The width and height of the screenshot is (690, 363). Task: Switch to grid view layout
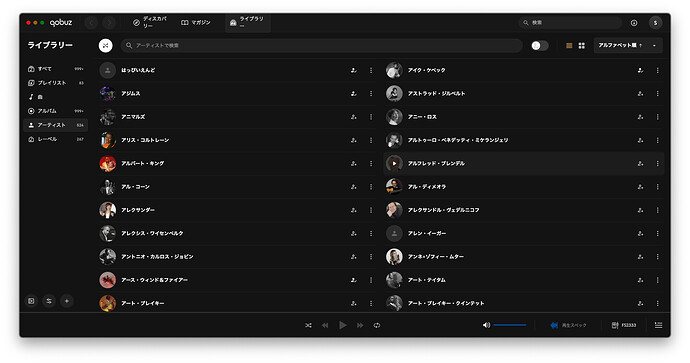point(581,45)
